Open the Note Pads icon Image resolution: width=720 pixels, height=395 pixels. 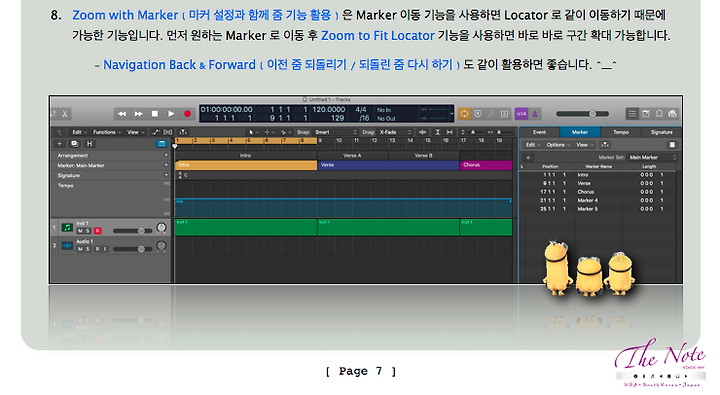point(646,113)
